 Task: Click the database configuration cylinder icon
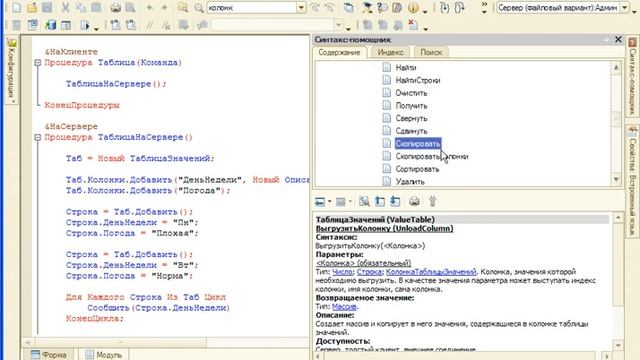point(51,25)
